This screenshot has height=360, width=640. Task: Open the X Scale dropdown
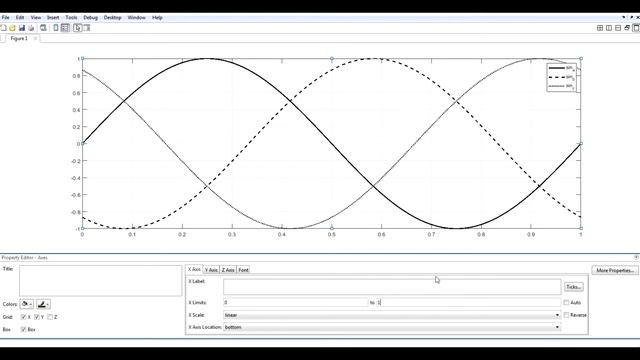[392, 315]
